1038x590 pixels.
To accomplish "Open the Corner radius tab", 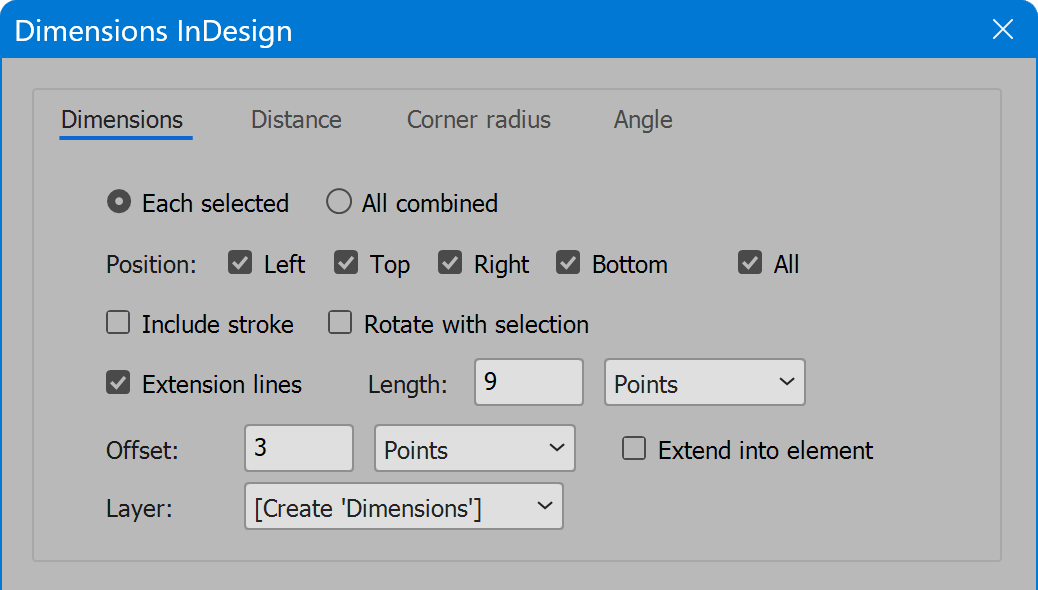I will [x=479, y=120].
